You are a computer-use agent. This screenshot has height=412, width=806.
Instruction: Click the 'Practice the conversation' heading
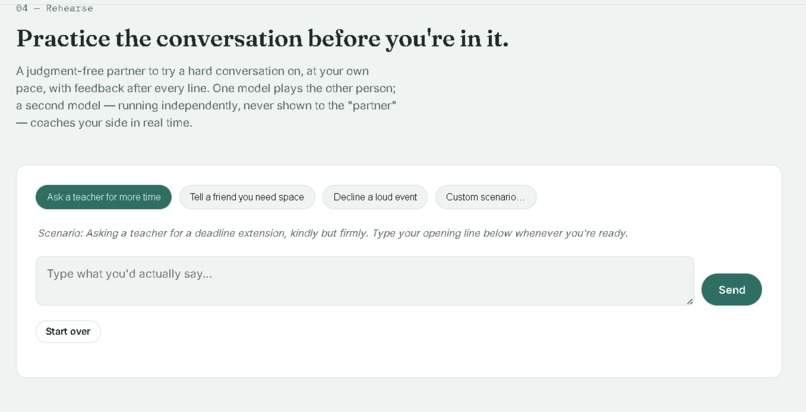tap(262, 39)
